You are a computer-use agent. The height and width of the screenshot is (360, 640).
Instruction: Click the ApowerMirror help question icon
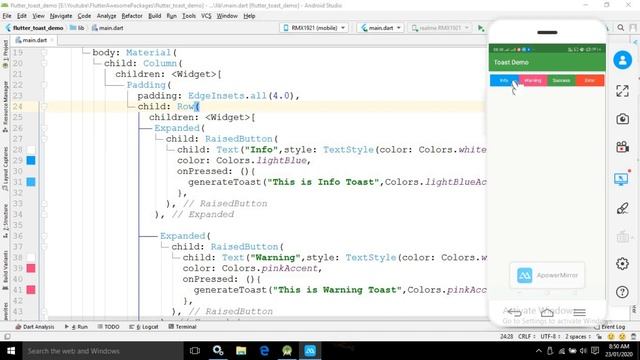coord(622,292)
